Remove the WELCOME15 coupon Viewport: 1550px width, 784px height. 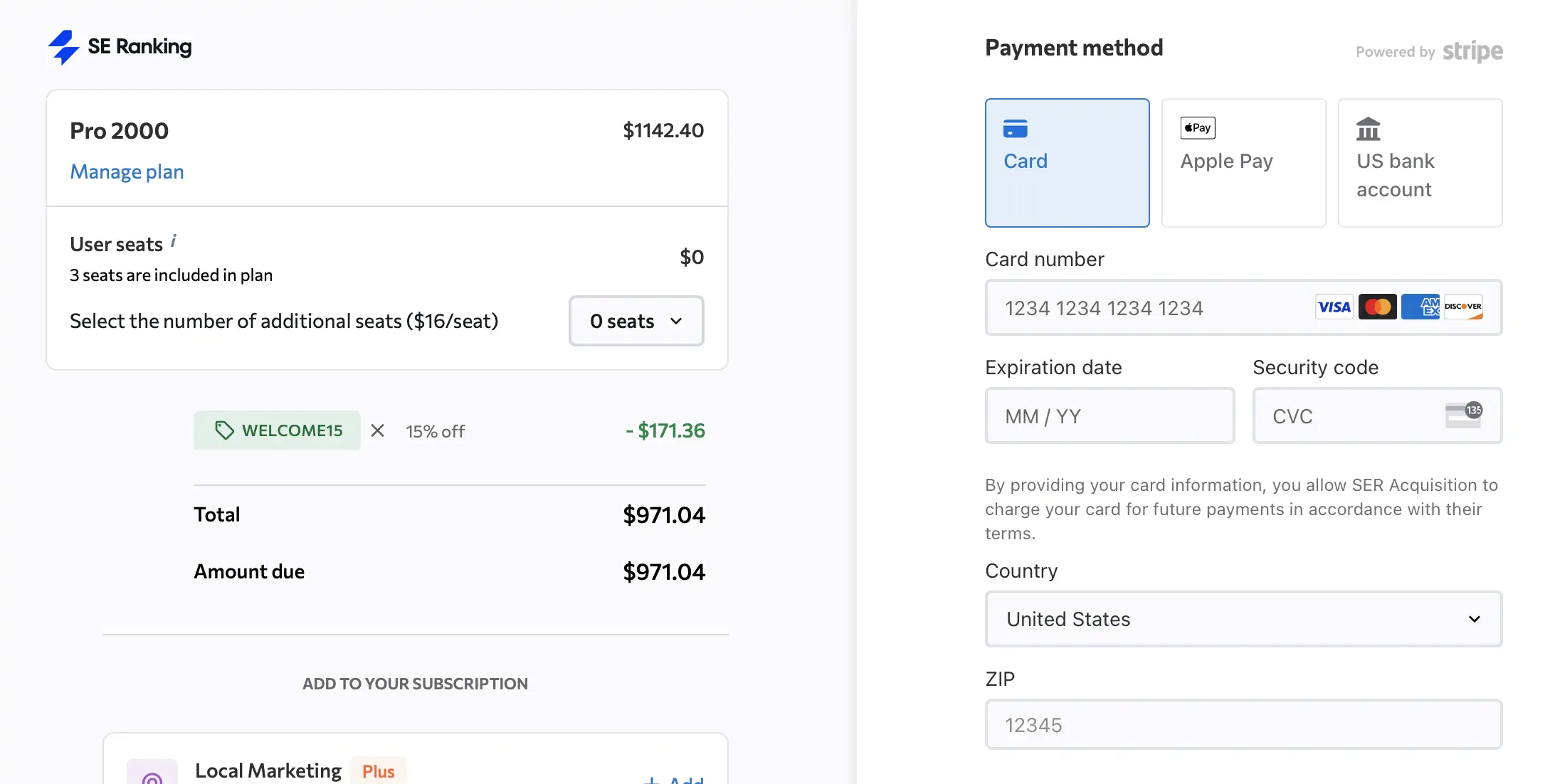tap(377, 430)
